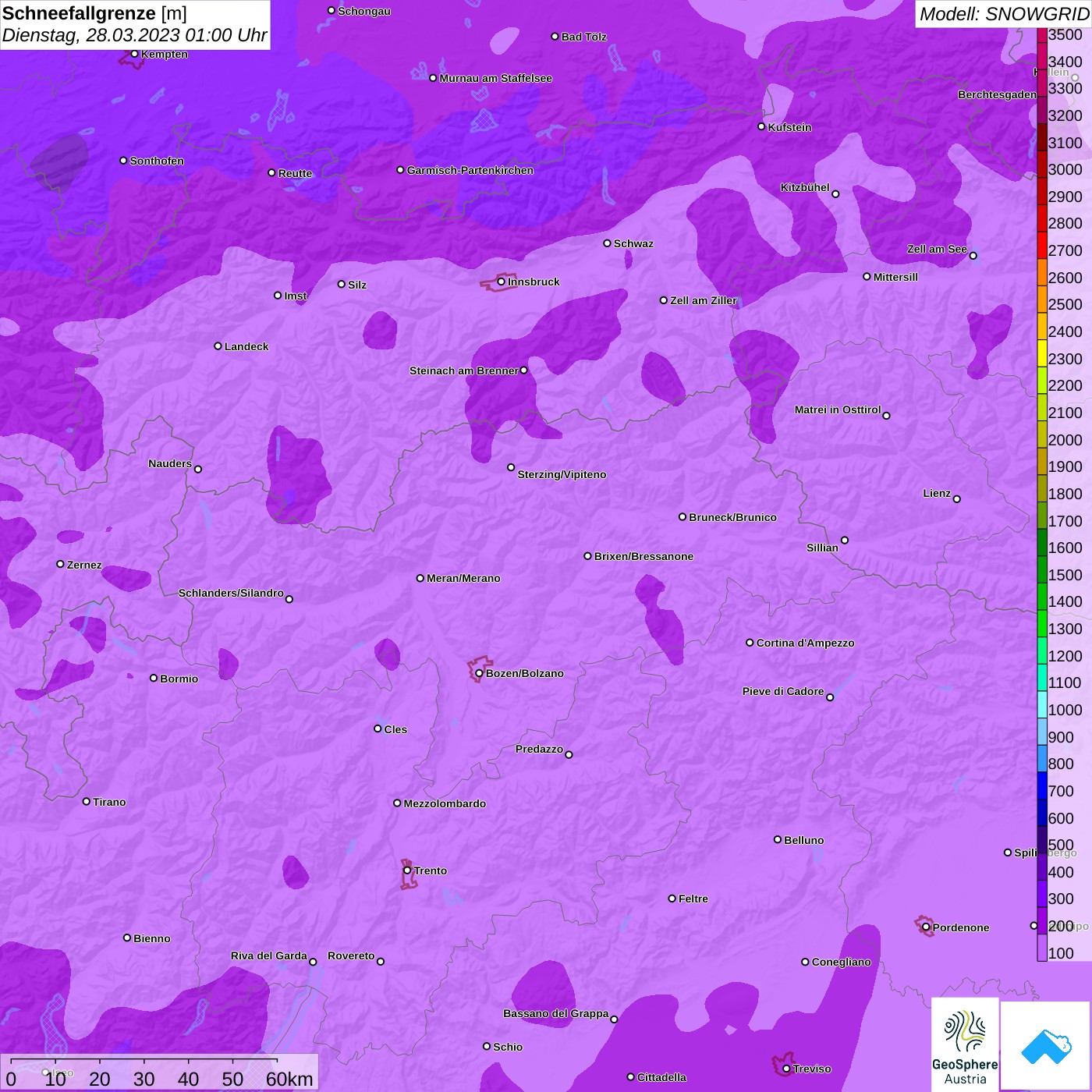Click the 'Sonthofen' label

click(x=157, y=161)
